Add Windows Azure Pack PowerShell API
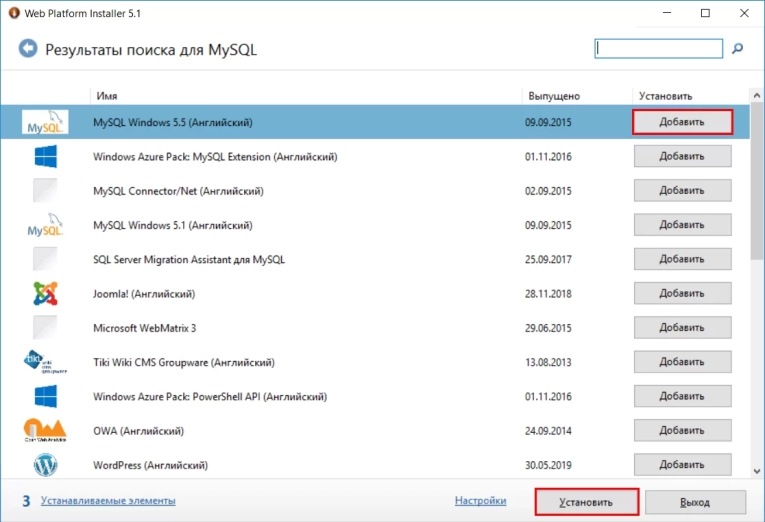Screen dimensions: 765x522 (683, 396)
